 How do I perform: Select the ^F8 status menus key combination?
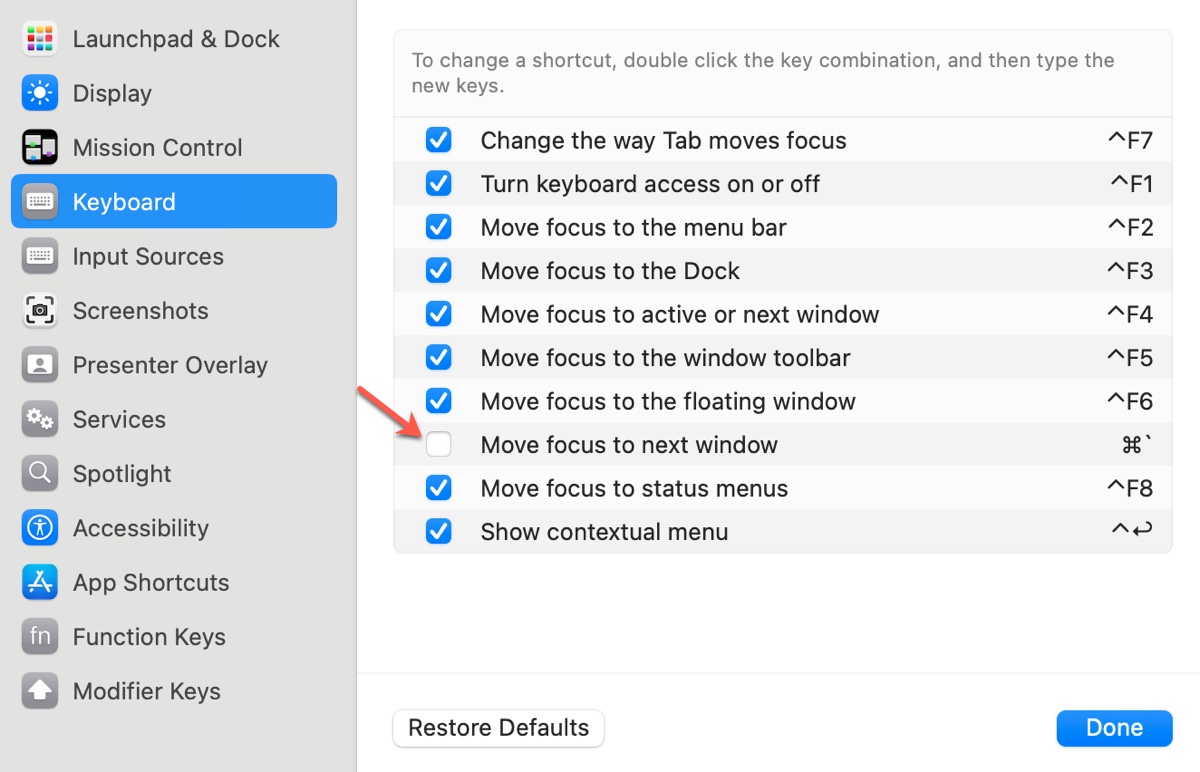pyautogui.click(x=1129, y=489)
